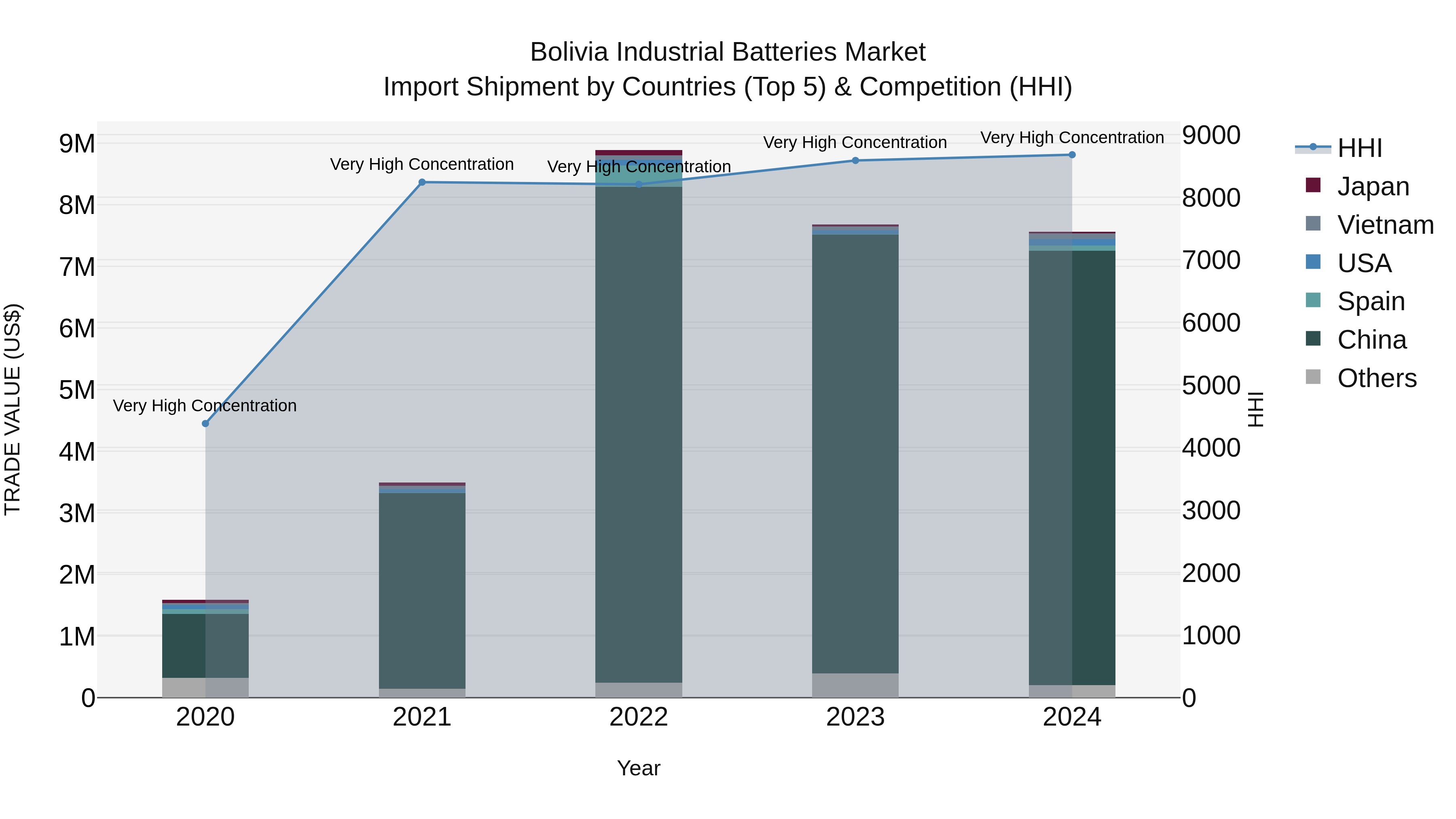
Task: Click the 2024 x-axis year label
Action: 1072,717
